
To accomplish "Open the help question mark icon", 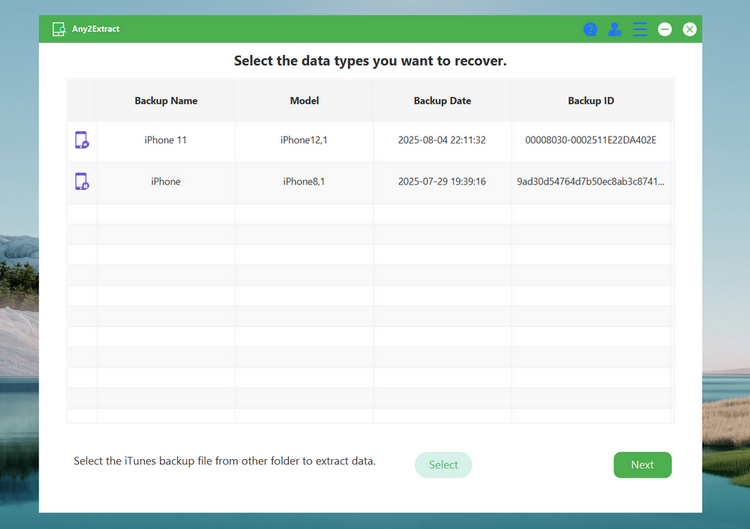I will pyautogui.click(x=590, y=29).
